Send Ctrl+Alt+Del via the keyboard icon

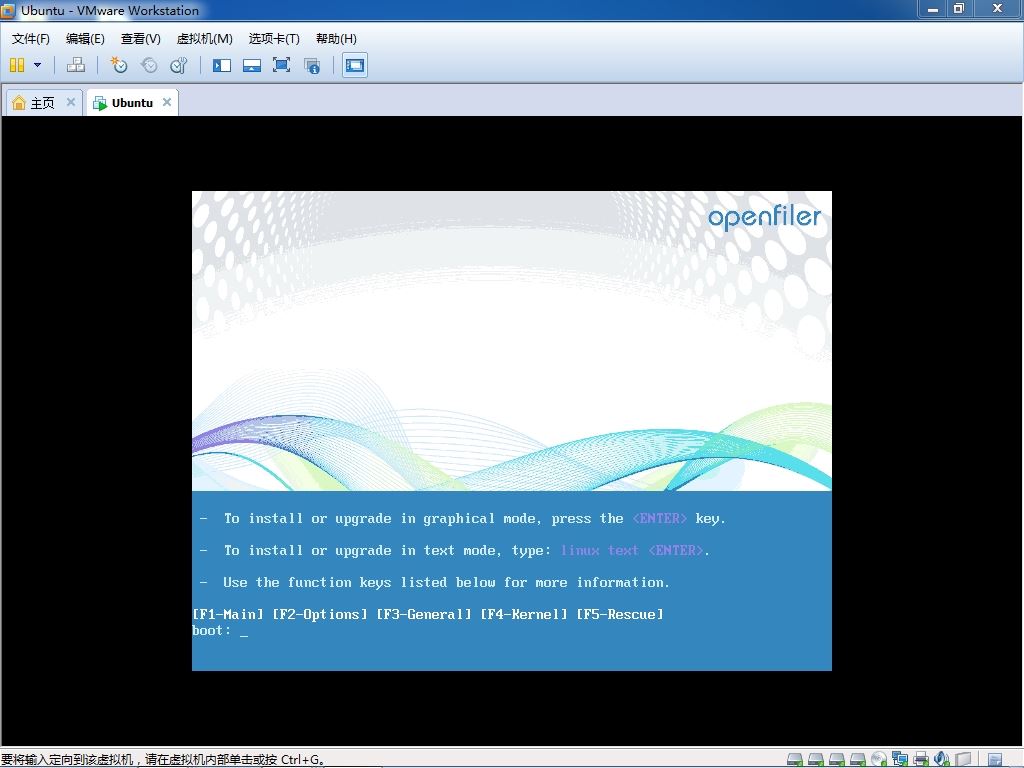76,65
